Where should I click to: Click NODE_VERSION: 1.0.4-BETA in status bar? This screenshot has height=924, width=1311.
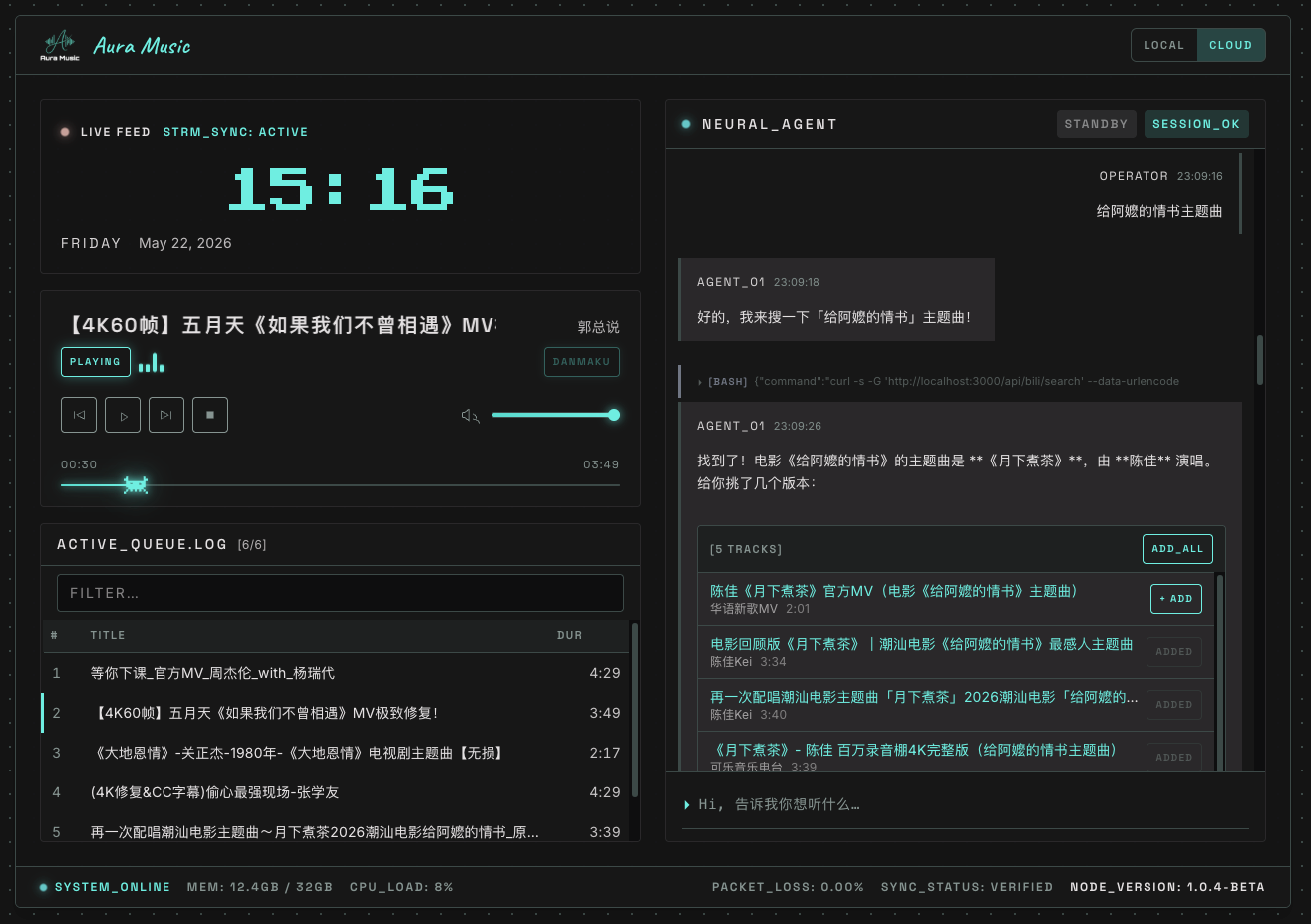point(1167,887)
